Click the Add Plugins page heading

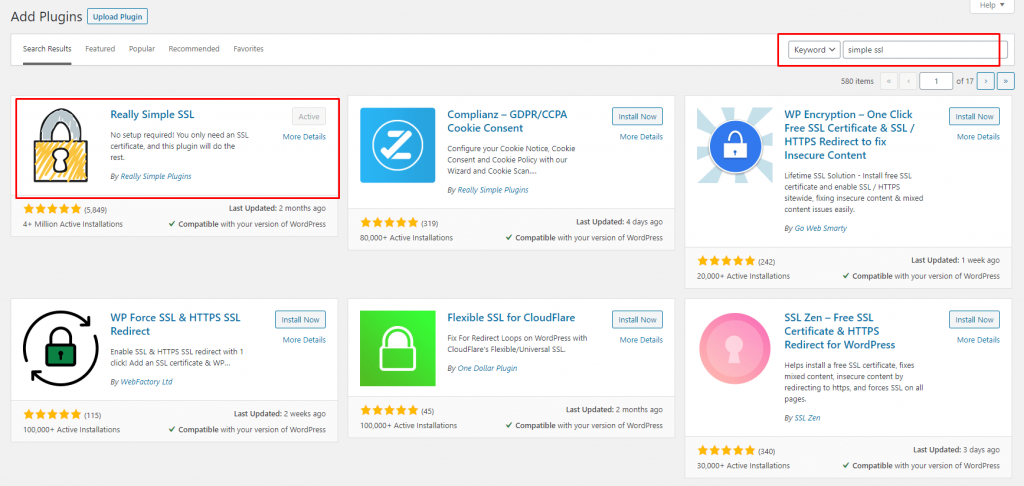tap(46, 16)
